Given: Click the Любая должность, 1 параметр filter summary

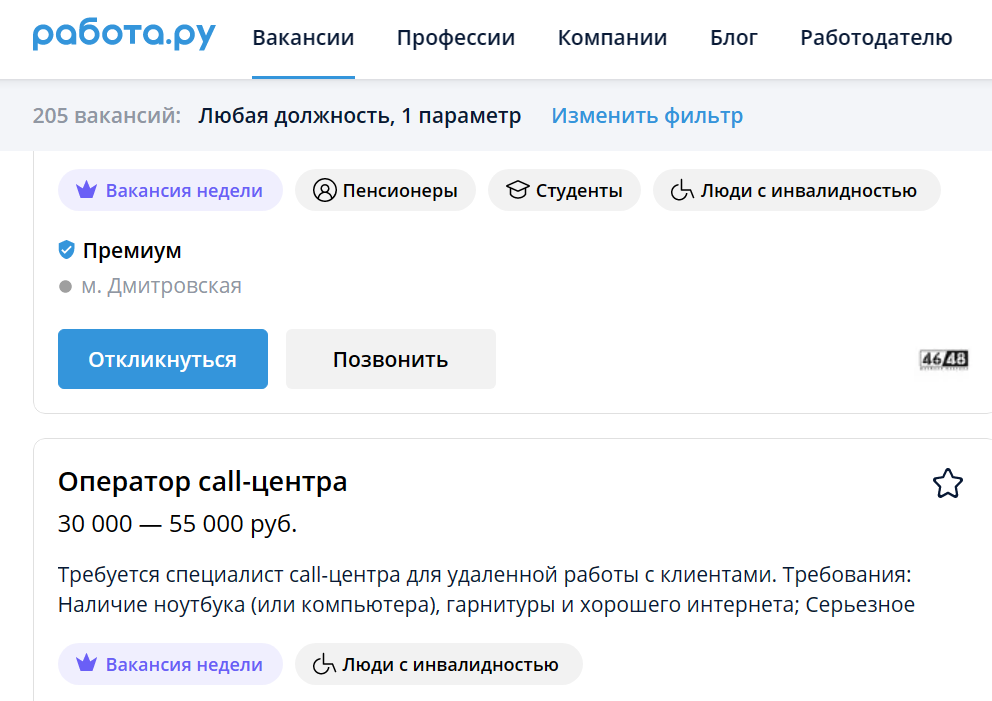Looking at the screenshot, I should point(359,116).
